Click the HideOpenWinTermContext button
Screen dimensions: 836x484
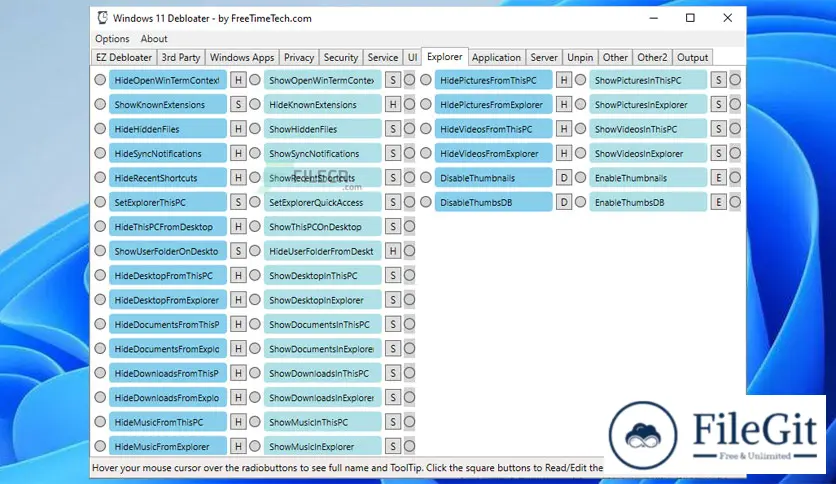coord(168,80)
